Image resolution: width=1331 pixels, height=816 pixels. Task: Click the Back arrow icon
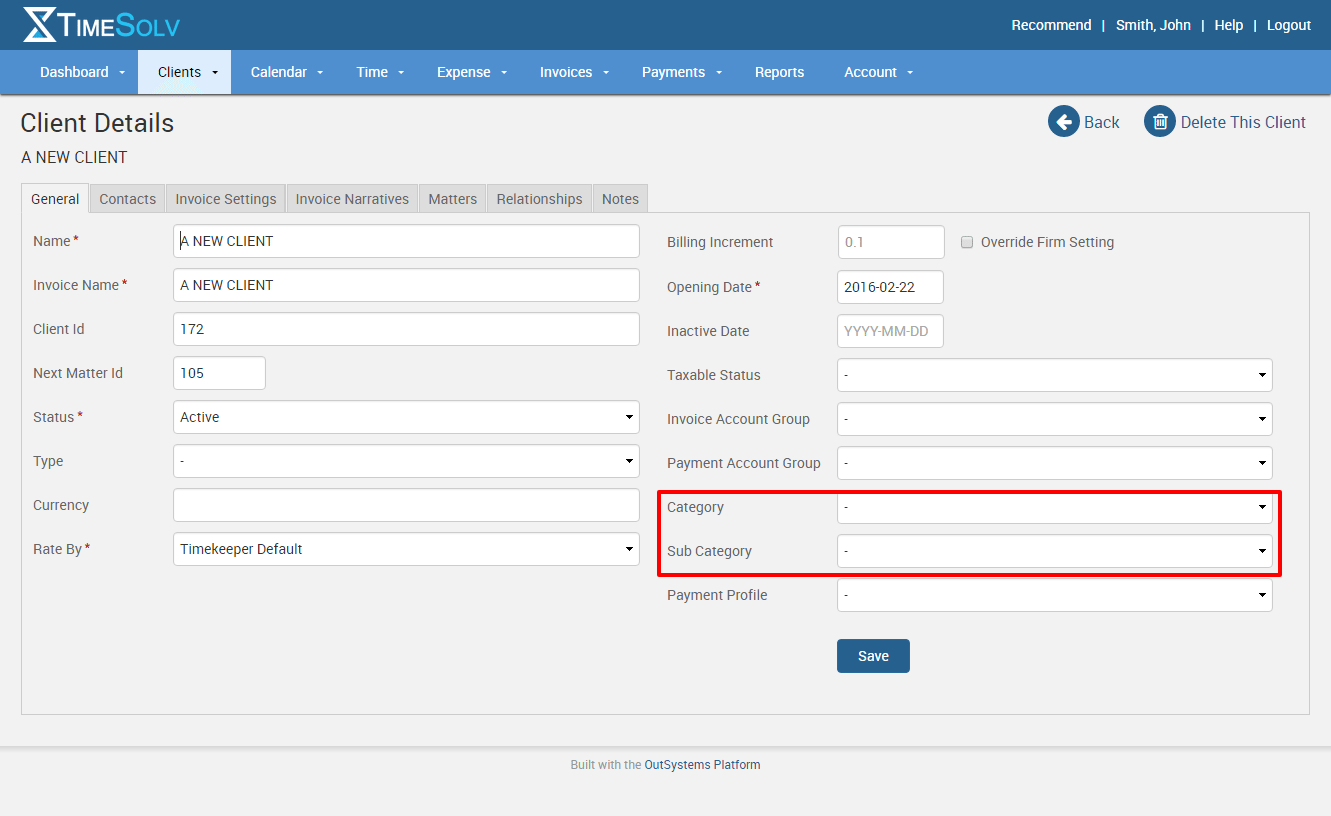pyautogui.click(x=1063, y=122)
